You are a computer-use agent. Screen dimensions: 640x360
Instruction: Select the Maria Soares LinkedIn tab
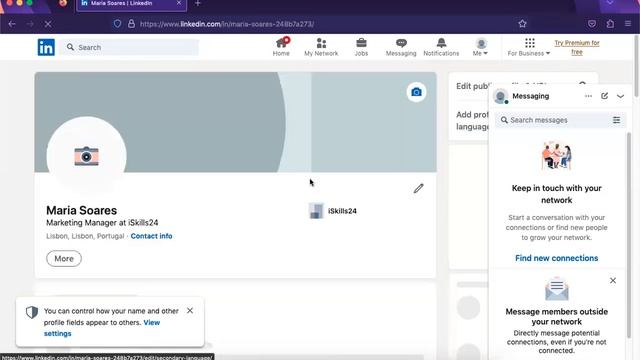pos(131,4)
